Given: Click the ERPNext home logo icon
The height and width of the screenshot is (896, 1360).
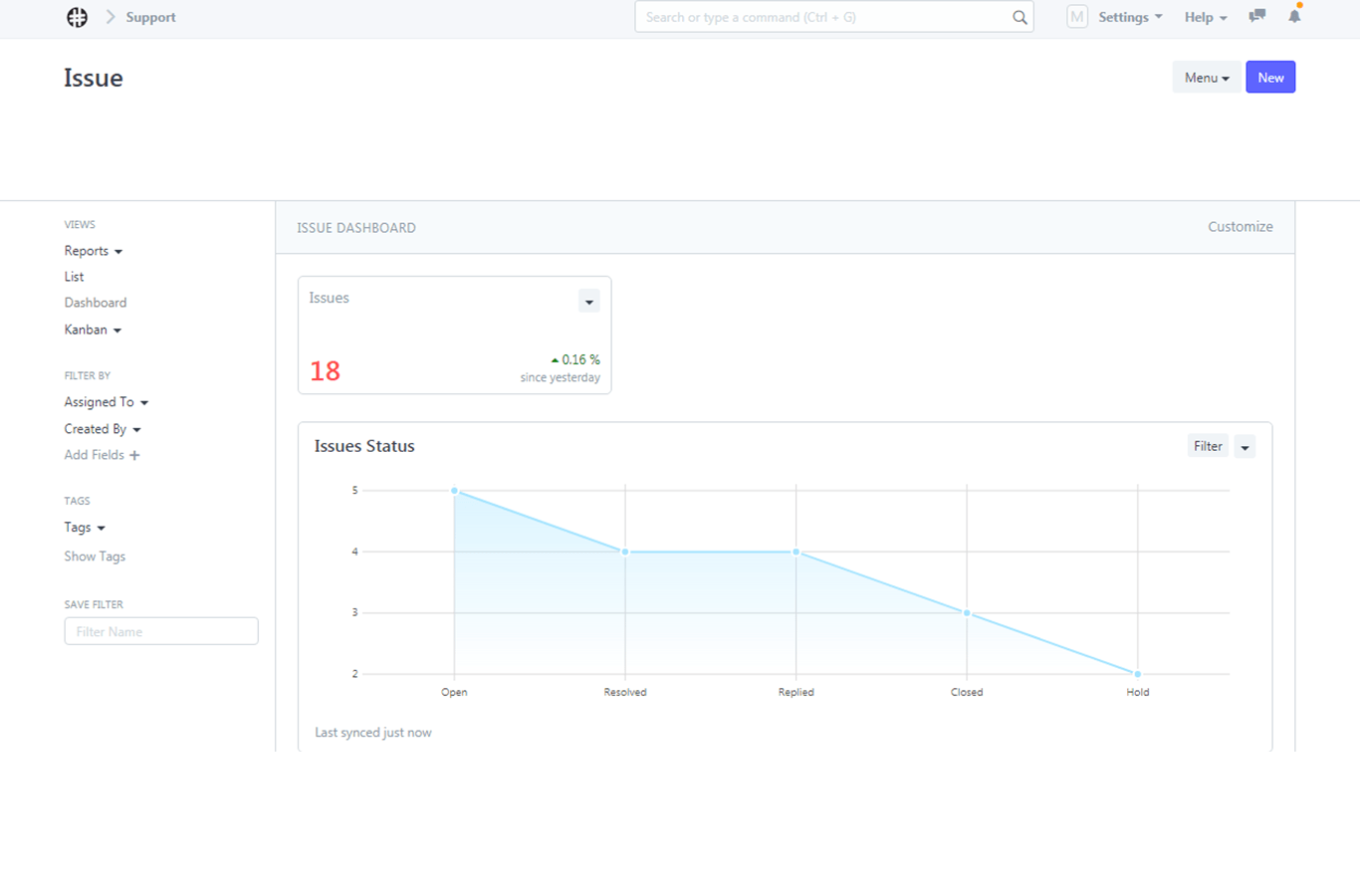Looking at the screenshot, I should 77,17.
